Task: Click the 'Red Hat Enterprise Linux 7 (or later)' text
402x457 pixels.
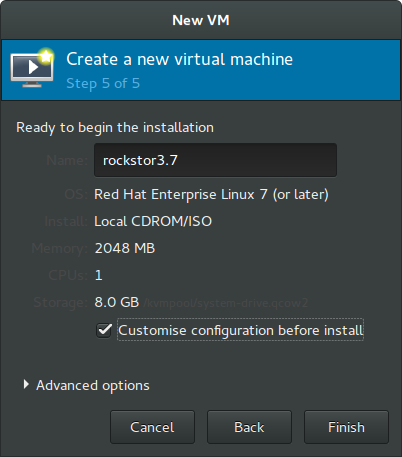Action: click(211, 194)
